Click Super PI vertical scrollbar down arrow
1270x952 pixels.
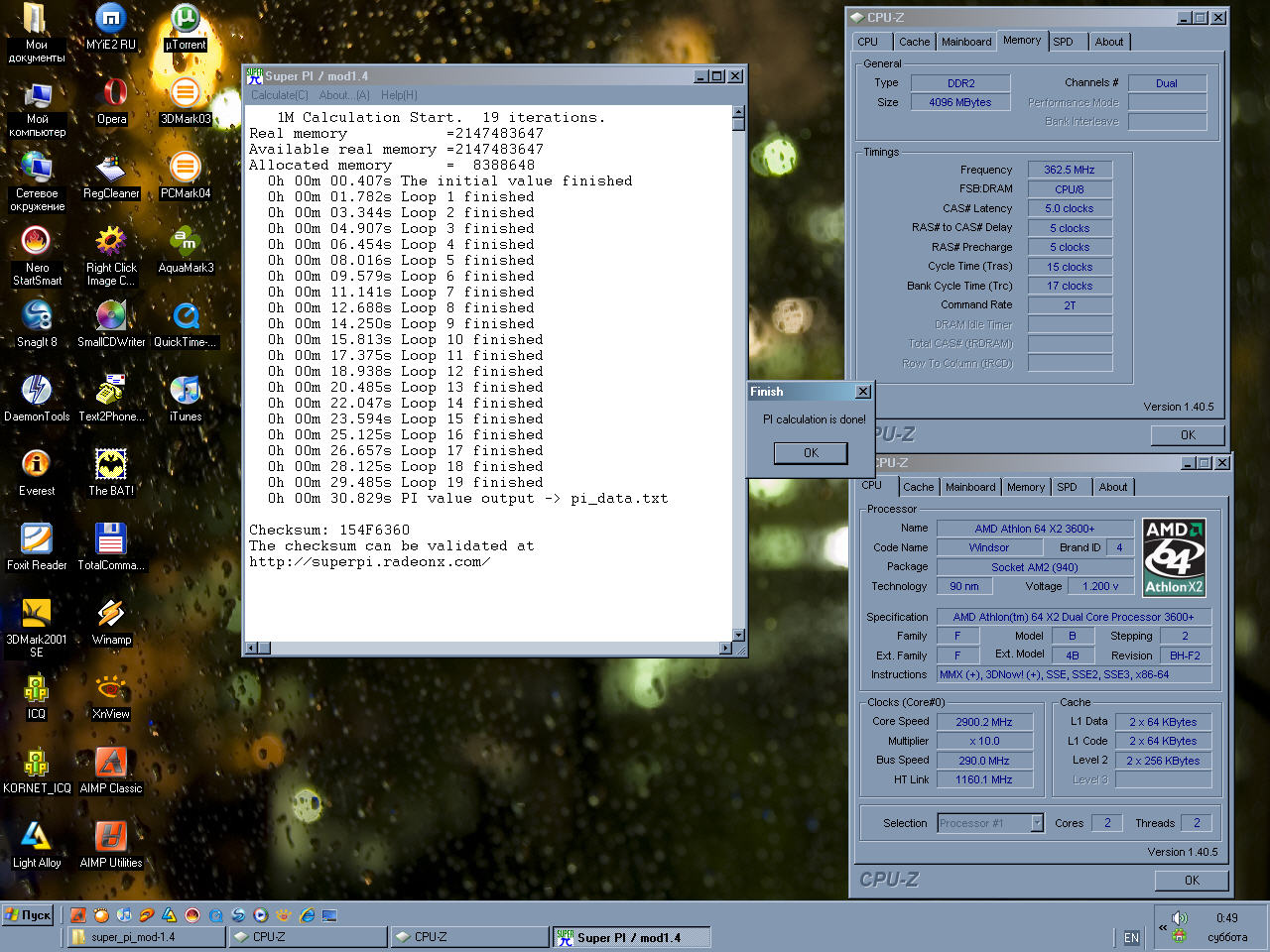click(x=738, y=635)
